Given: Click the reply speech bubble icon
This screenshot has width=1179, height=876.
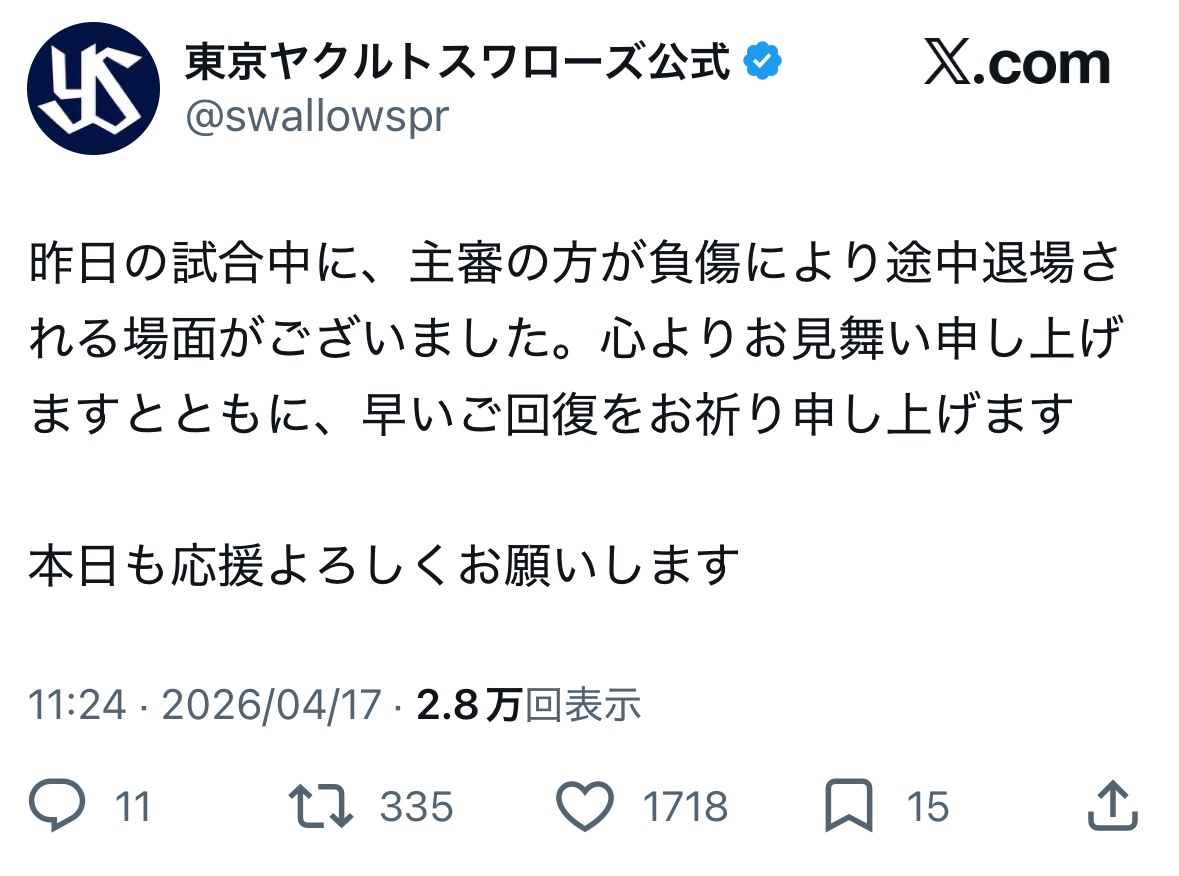Looking at the screenshot, I should (x=59, y=806).
